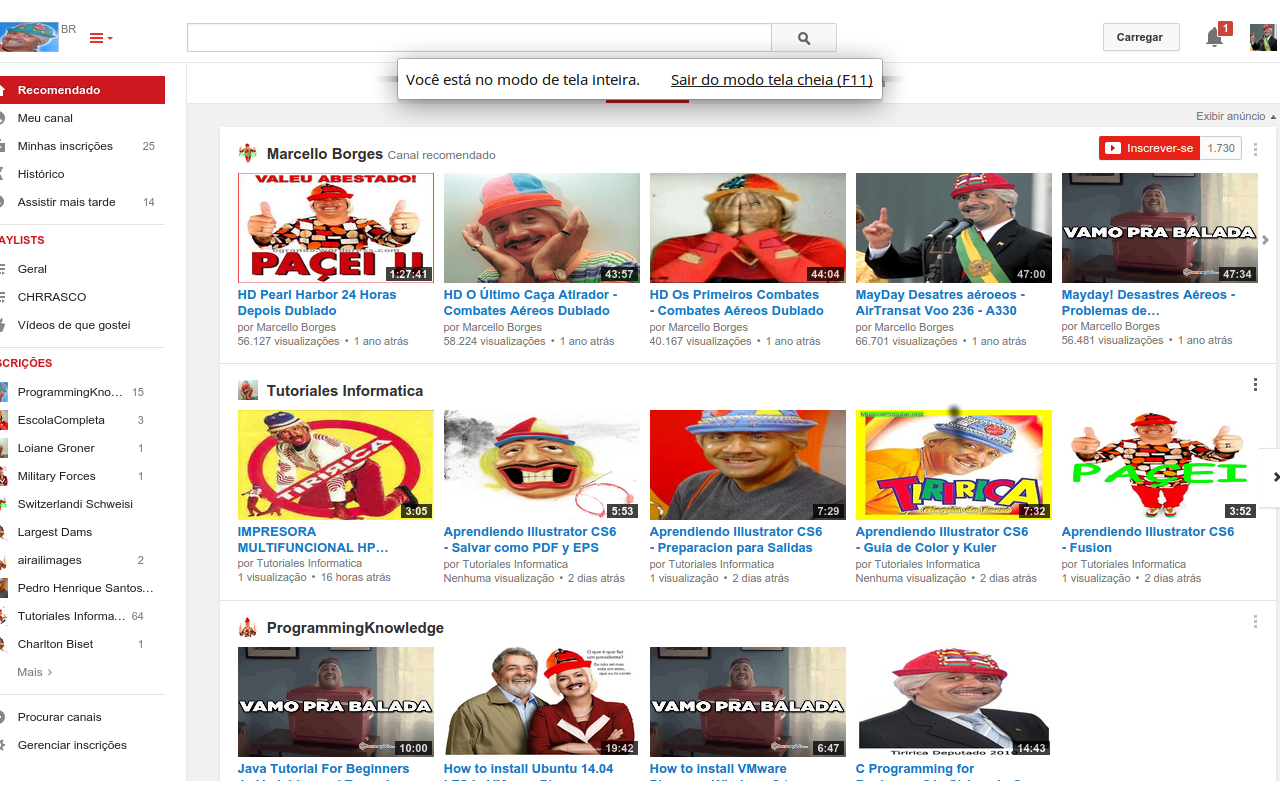The width and height of the screenshot is (1280, 800).
Task: Open the notifications bell
Action: (x=1214, y=38)
